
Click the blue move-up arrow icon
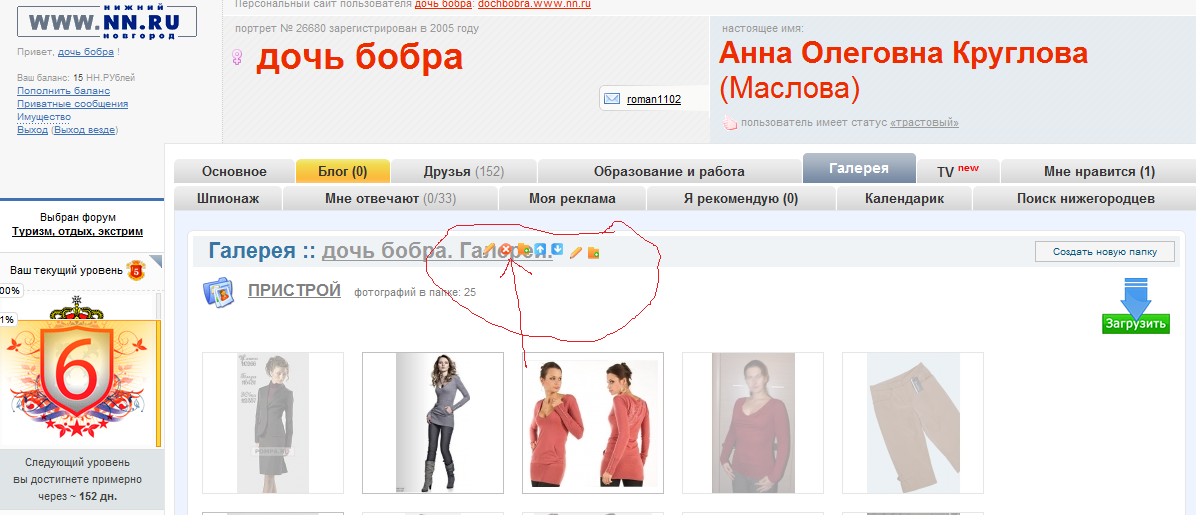[x=540, y=249]
